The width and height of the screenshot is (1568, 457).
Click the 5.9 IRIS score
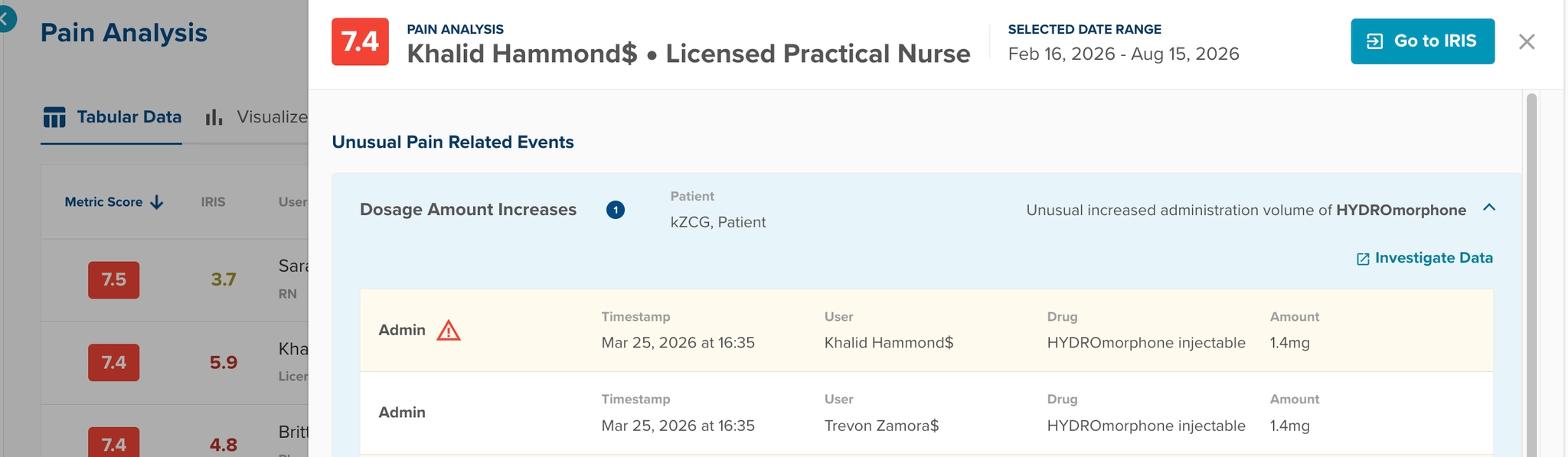pos(224,362)
